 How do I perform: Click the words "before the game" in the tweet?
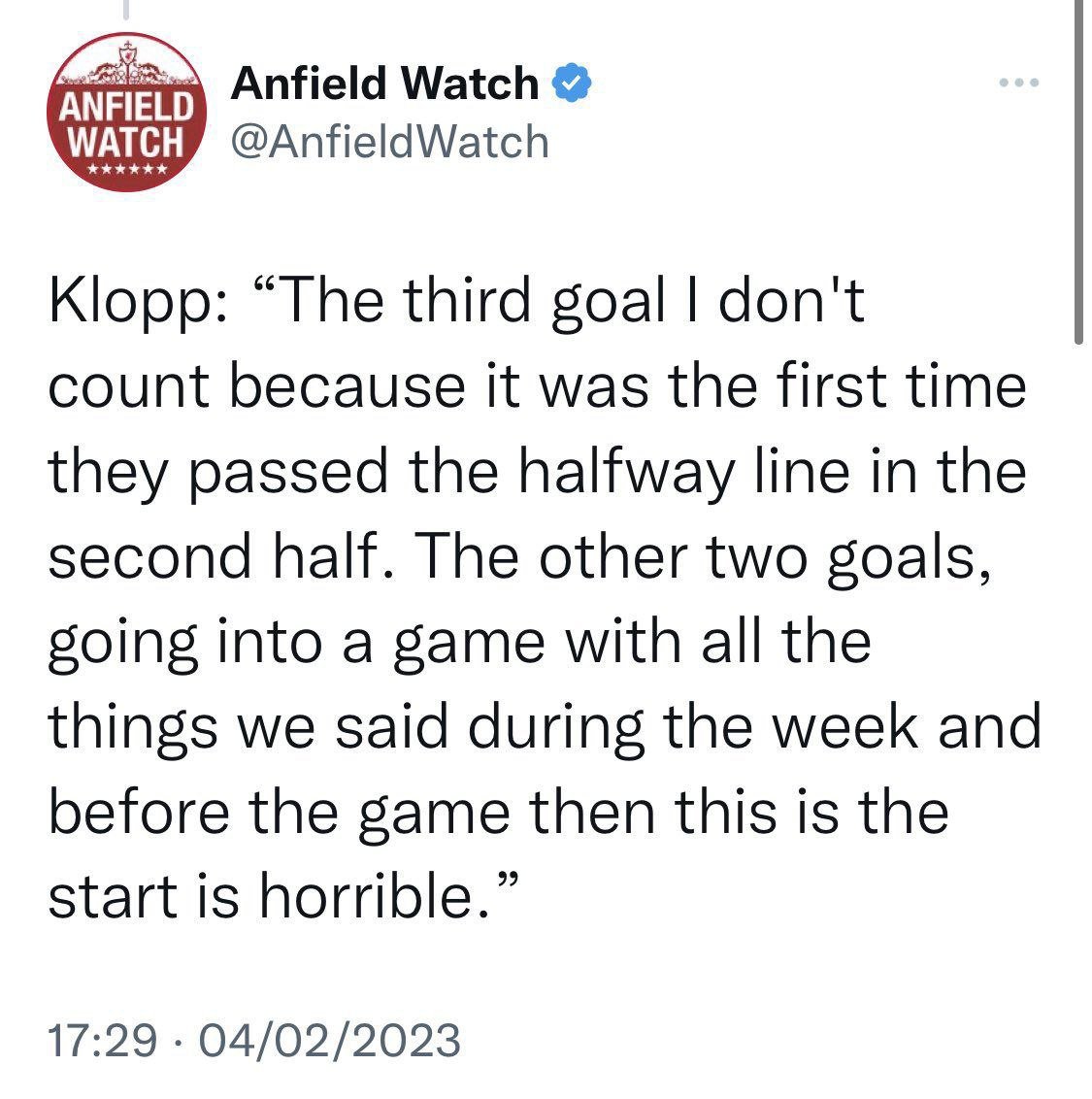[279, 813]
